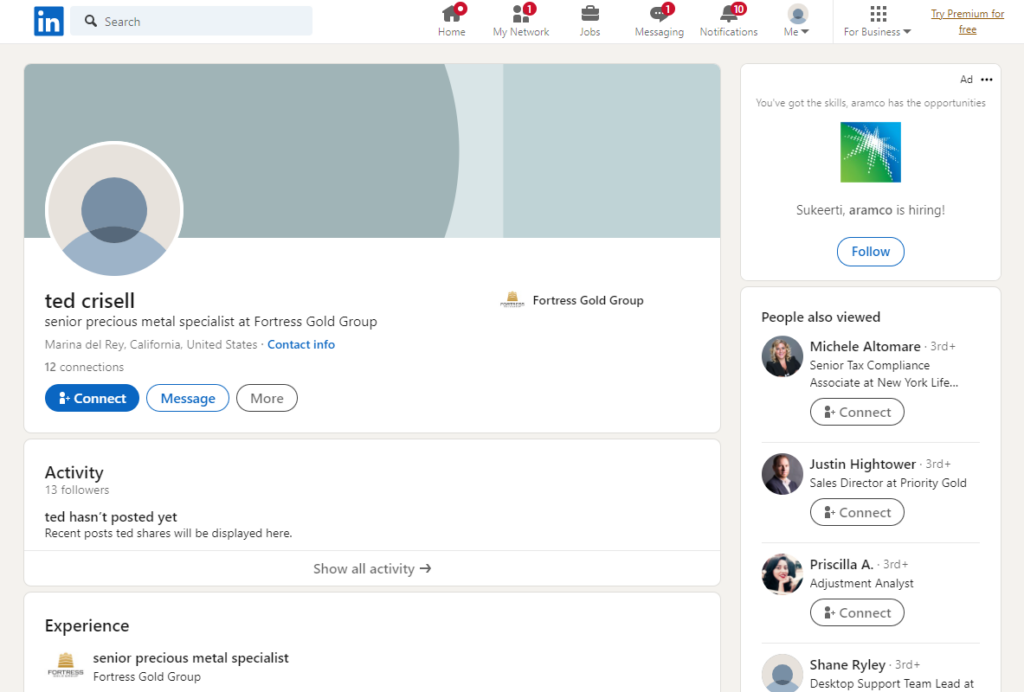Click 'ted hasn't posted yet' text
1024x692 pixels.
pyautogui.click(x=111, y=517)
